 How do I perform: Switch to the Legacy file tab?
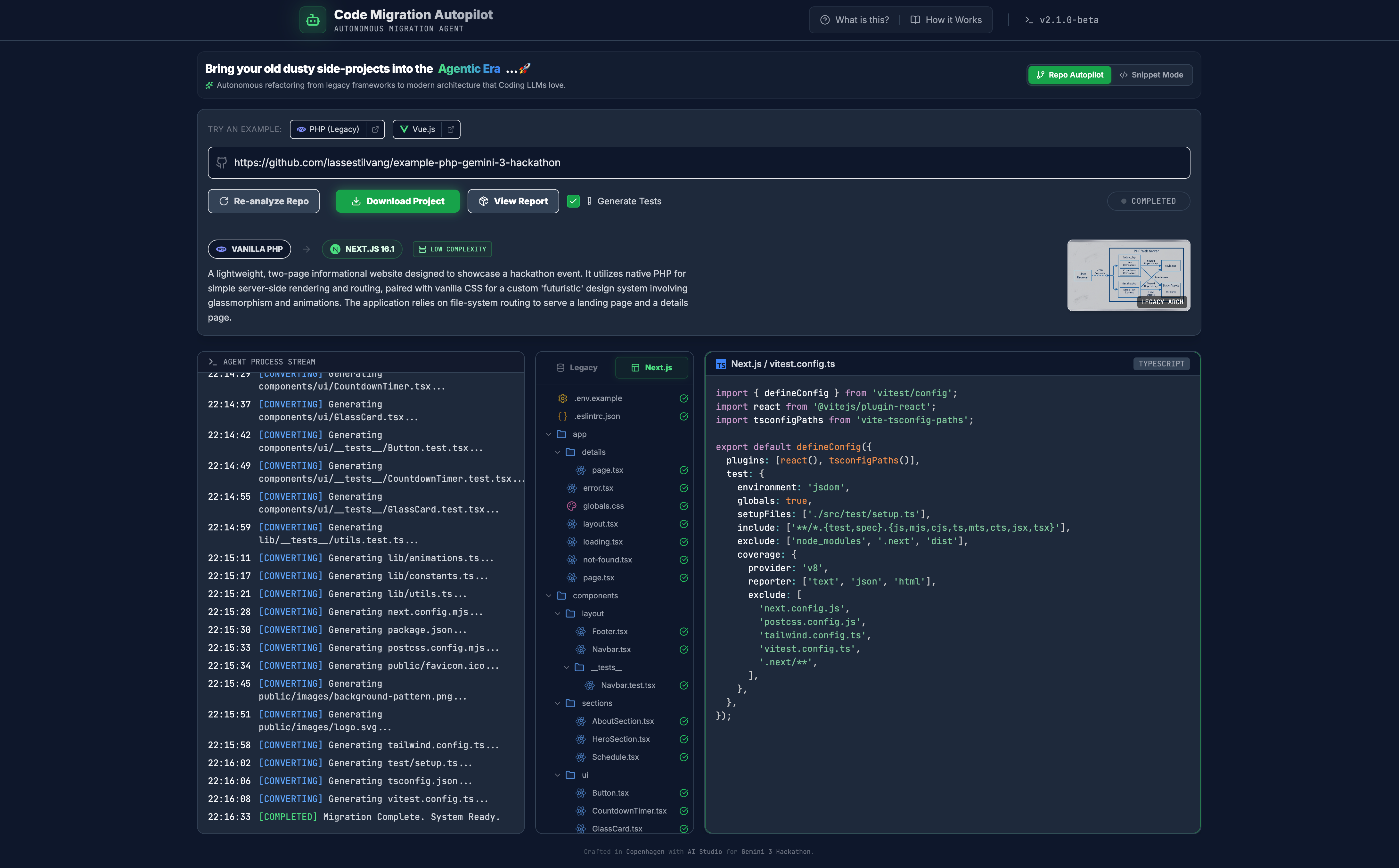coord(577,367)
